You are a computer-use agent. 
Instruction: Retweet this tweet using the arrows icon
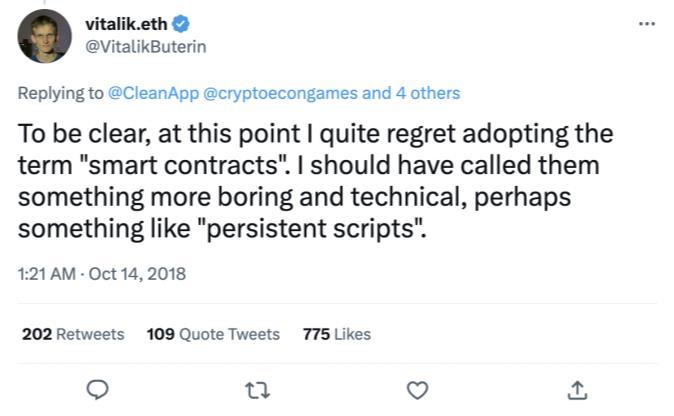(x=258, y=389)
